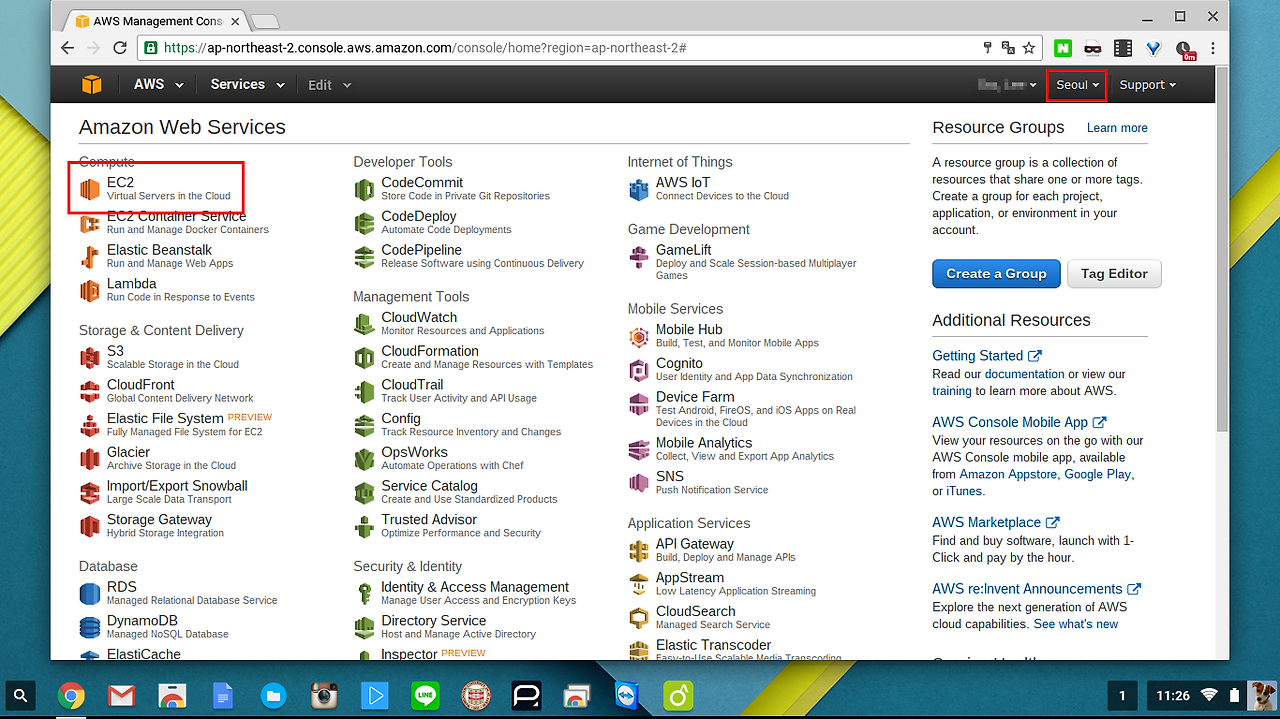Click the EC2 Container Service icon
The width and height of the screenshot is (1280, 719).
(x=90, y=223)
